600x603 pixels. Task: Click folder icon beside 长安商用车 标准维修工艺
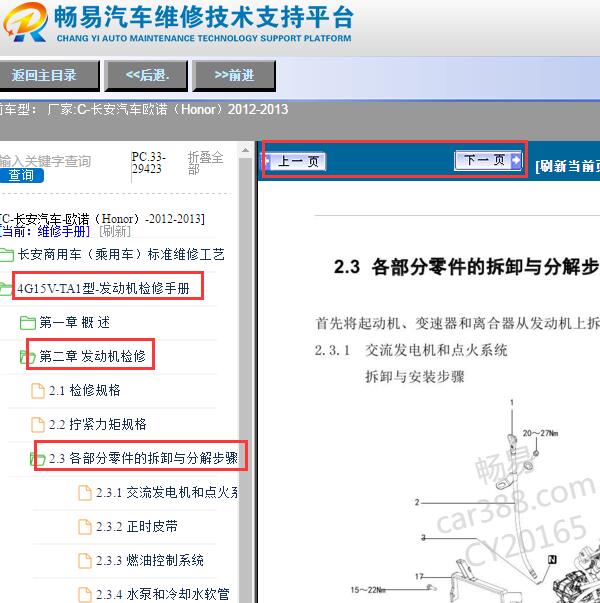click(7, 255)
